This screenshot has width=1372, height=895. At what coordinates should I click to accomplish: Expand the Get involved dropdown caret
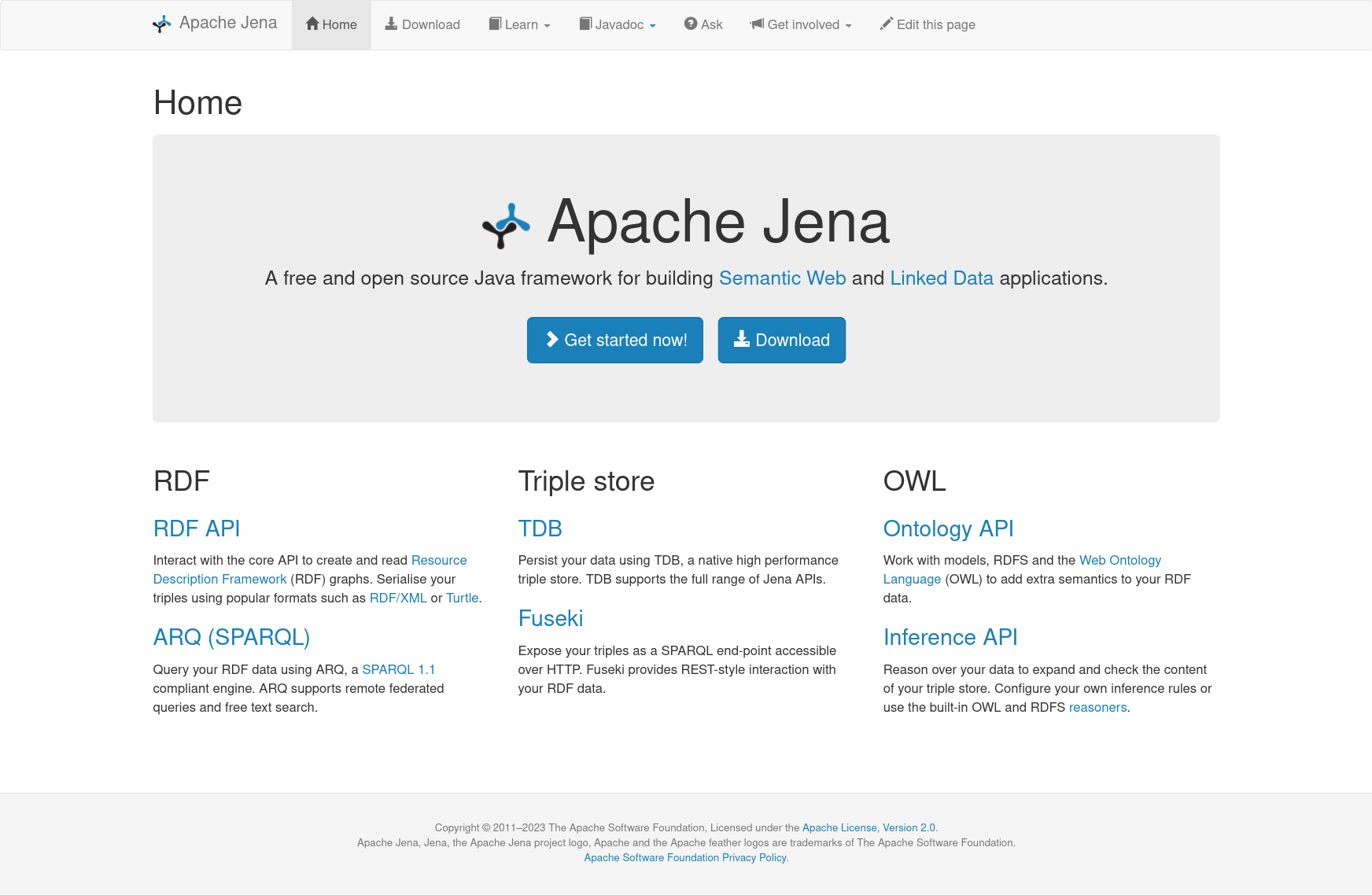pyautogui.click(x=848, y=26)
